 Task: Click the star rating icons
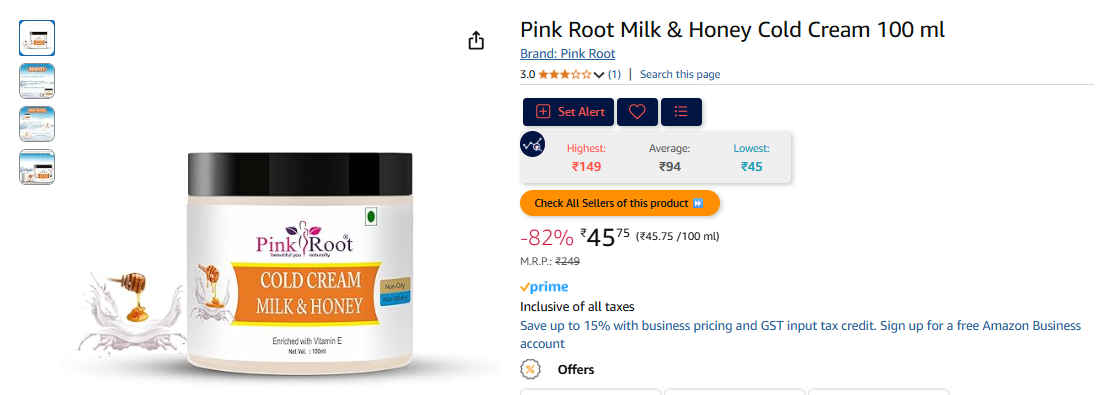click(565, 74)
